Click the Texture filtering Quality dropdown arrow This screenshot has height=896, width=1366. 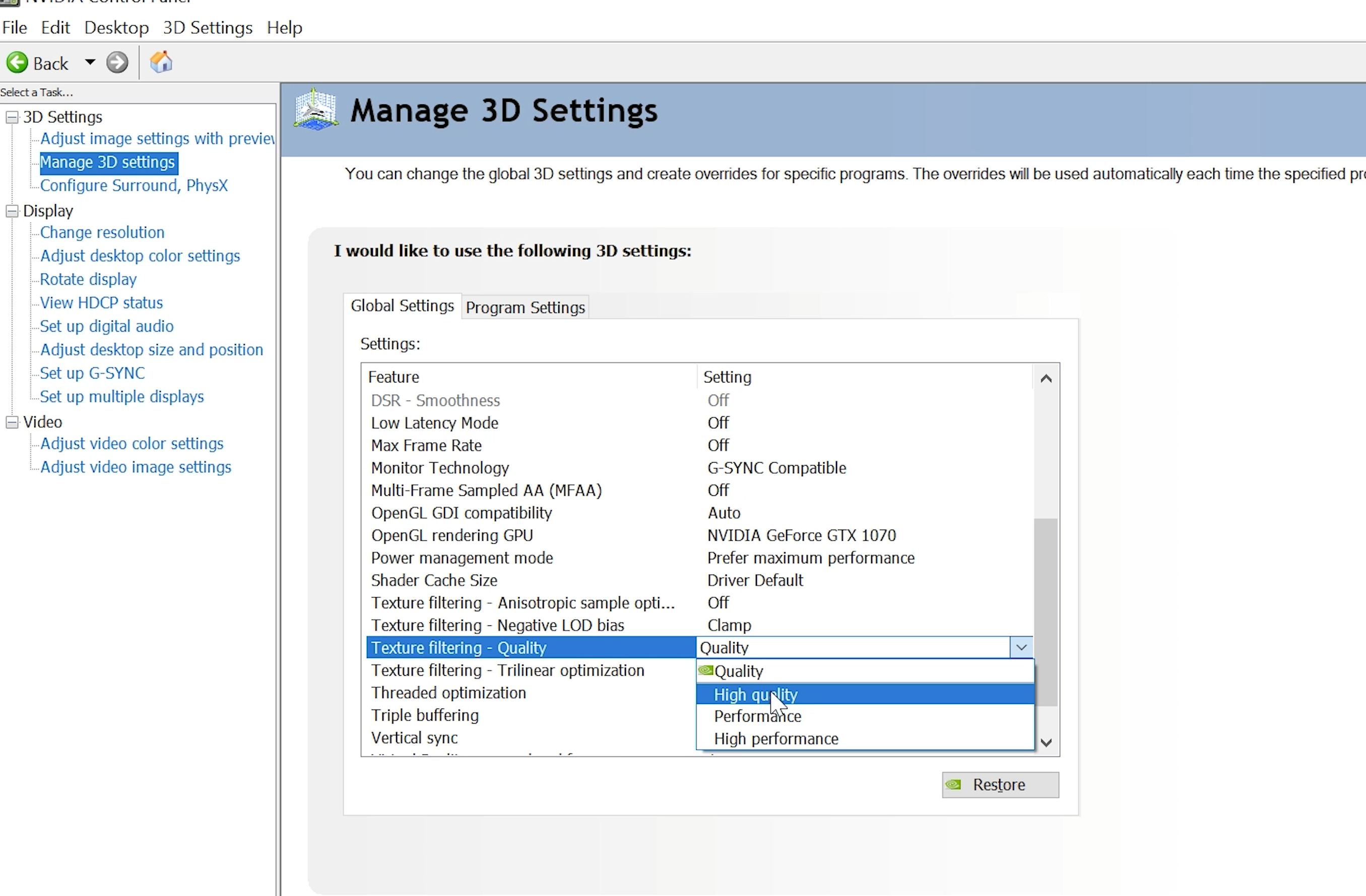[1021, 648]
